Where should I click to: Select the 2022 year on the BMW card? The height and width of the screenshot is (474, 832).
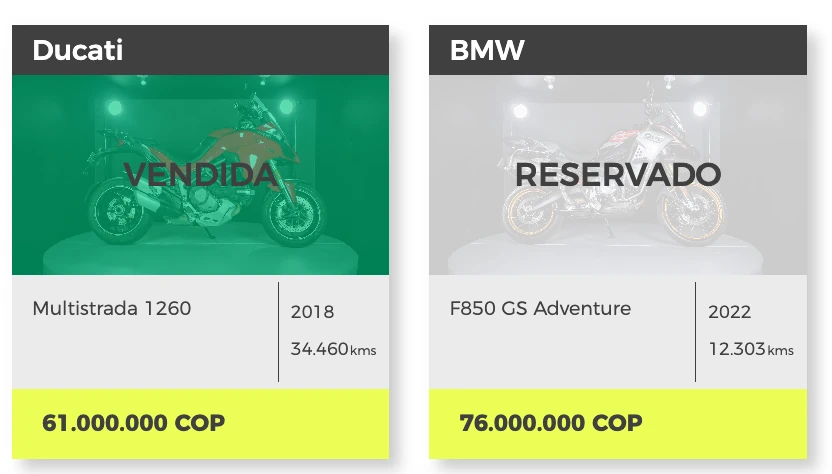(729, 312)
